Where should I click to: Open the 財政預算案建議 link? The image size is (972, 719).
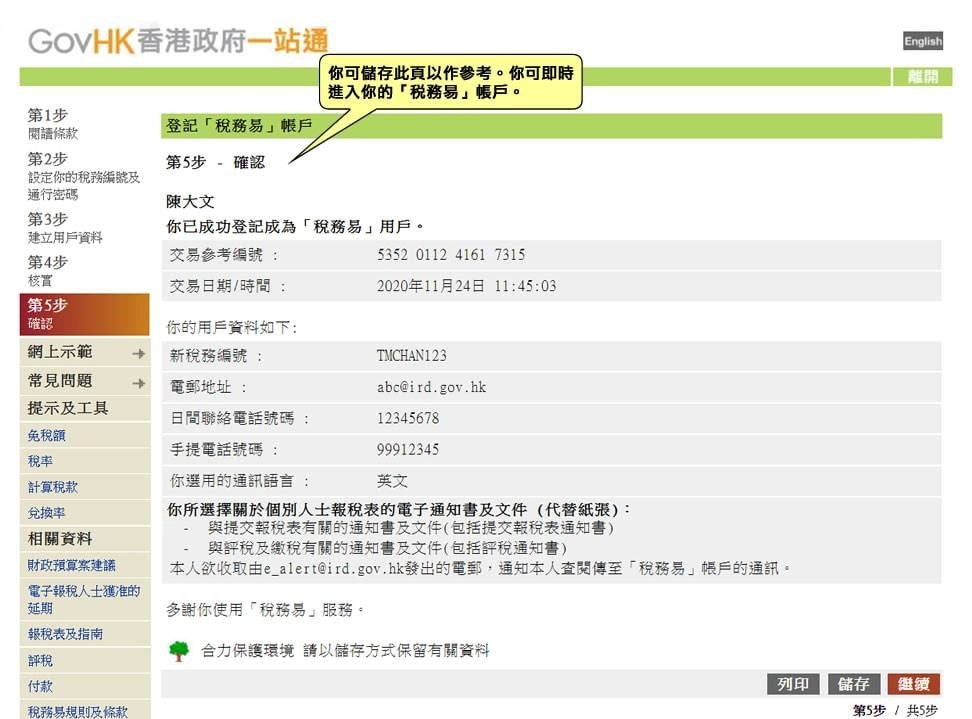(x=71, y=565)
